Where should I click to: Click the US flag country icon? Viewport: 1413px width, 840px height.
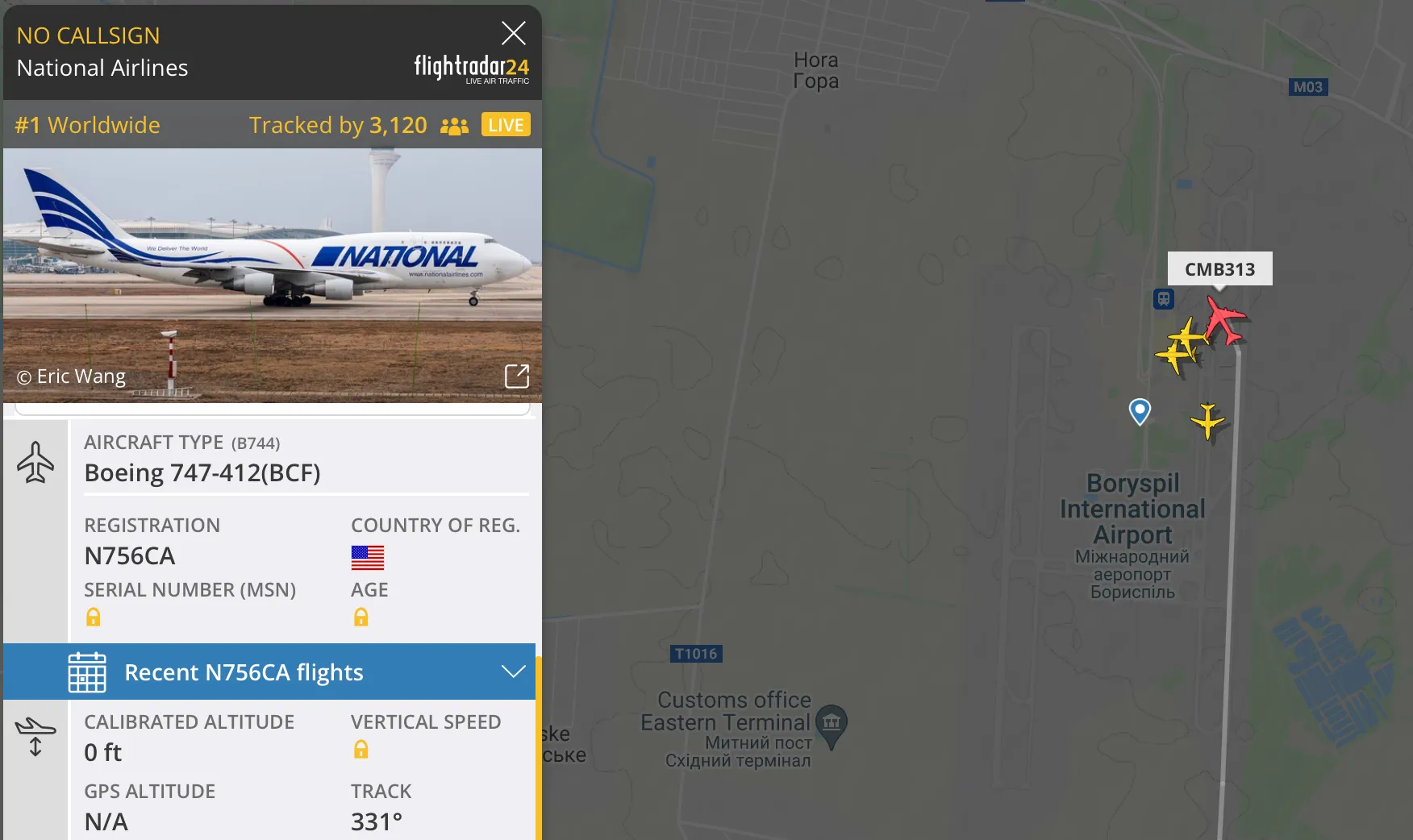click(368, 557)
